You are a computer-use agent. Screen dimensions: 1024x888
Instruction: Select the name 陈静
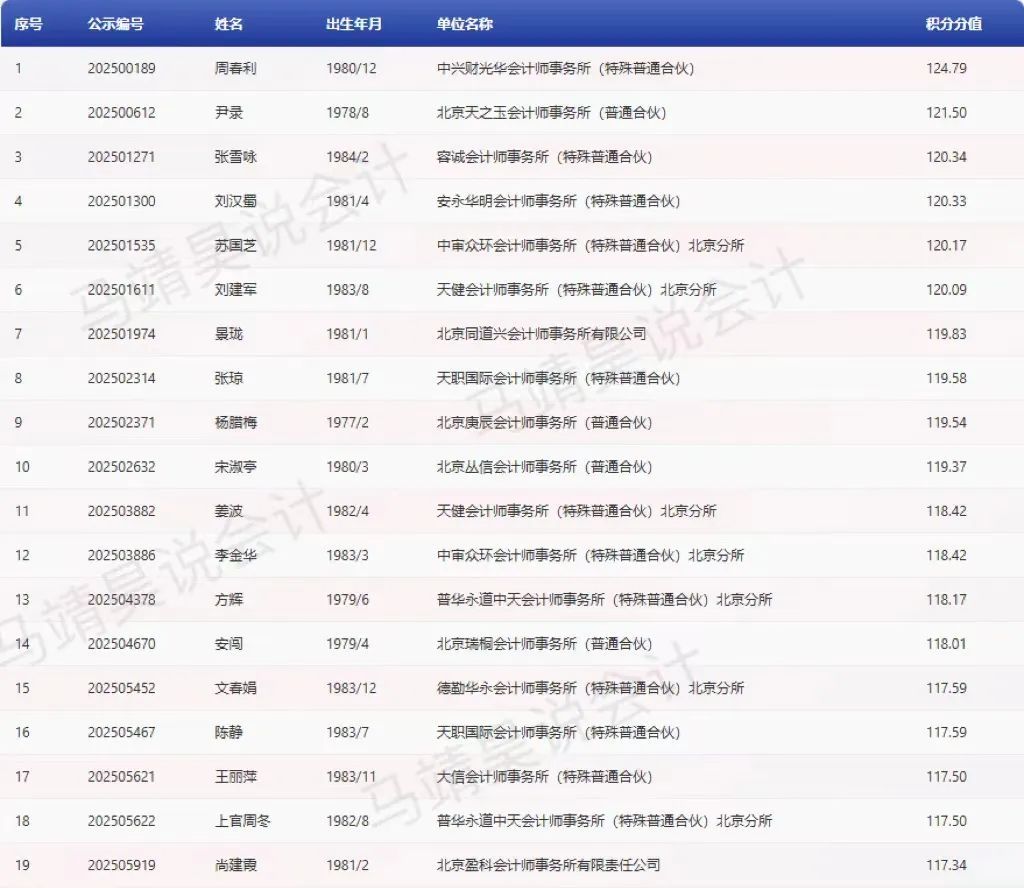[229, 733]
